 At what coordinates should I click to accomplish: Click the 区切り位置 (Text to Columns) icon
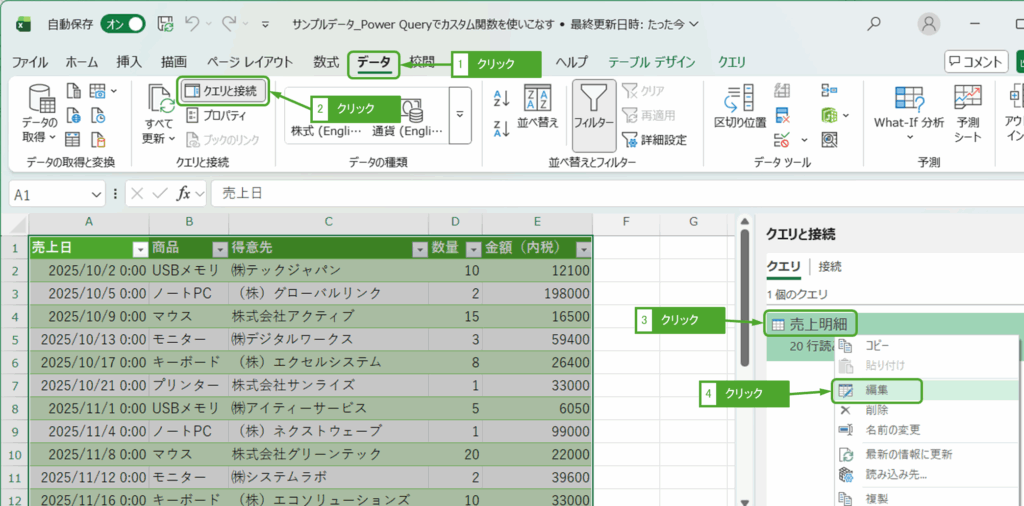click(x=739, y=99)
